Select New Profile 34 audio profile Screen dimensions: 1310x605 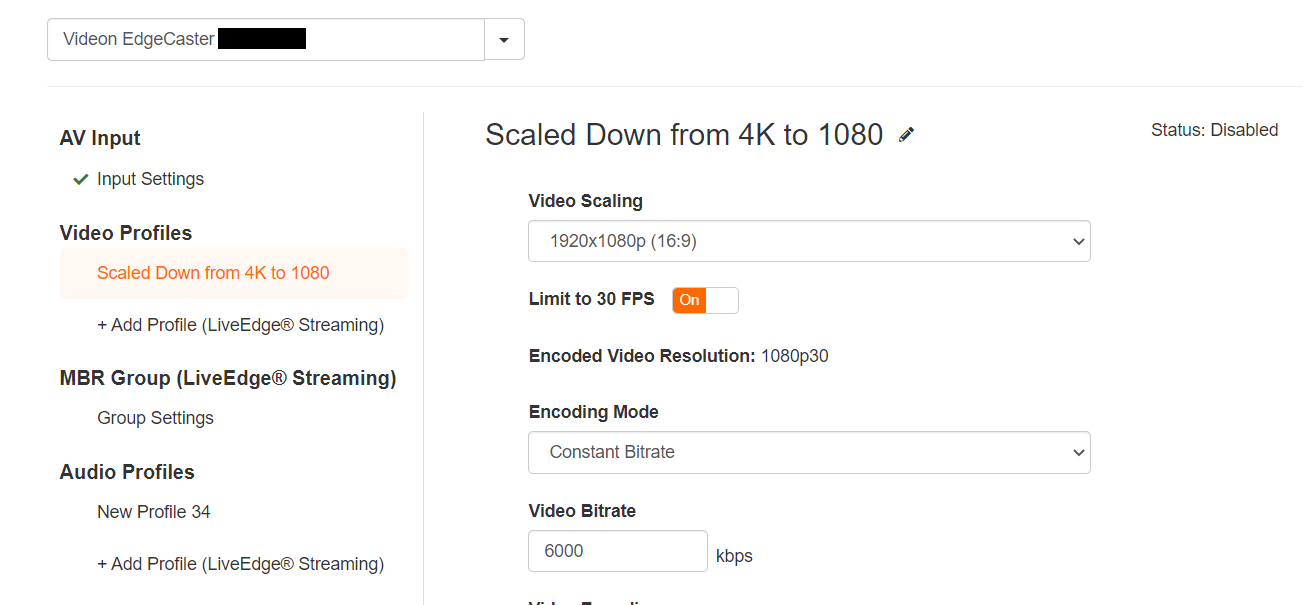154,512
